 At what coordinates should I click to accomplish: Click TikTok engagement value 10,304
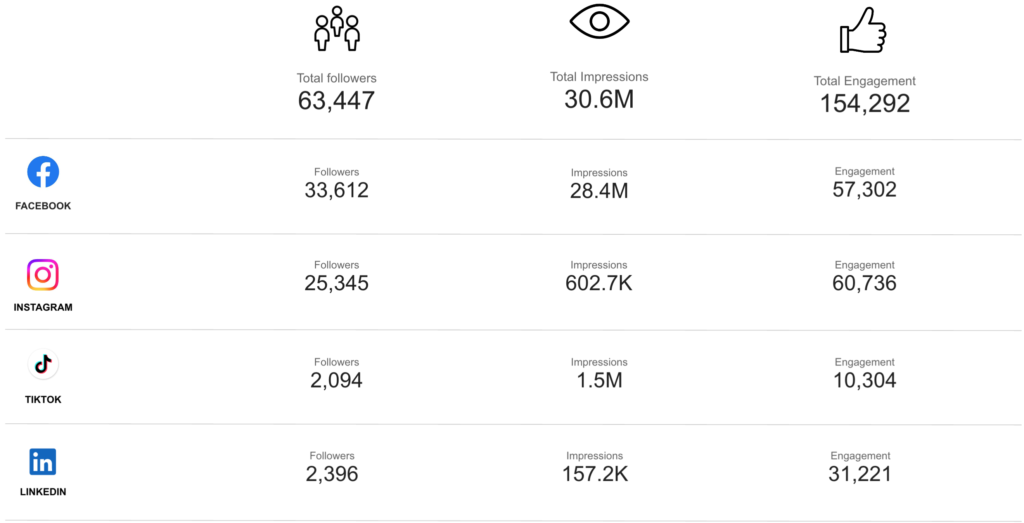864,380
